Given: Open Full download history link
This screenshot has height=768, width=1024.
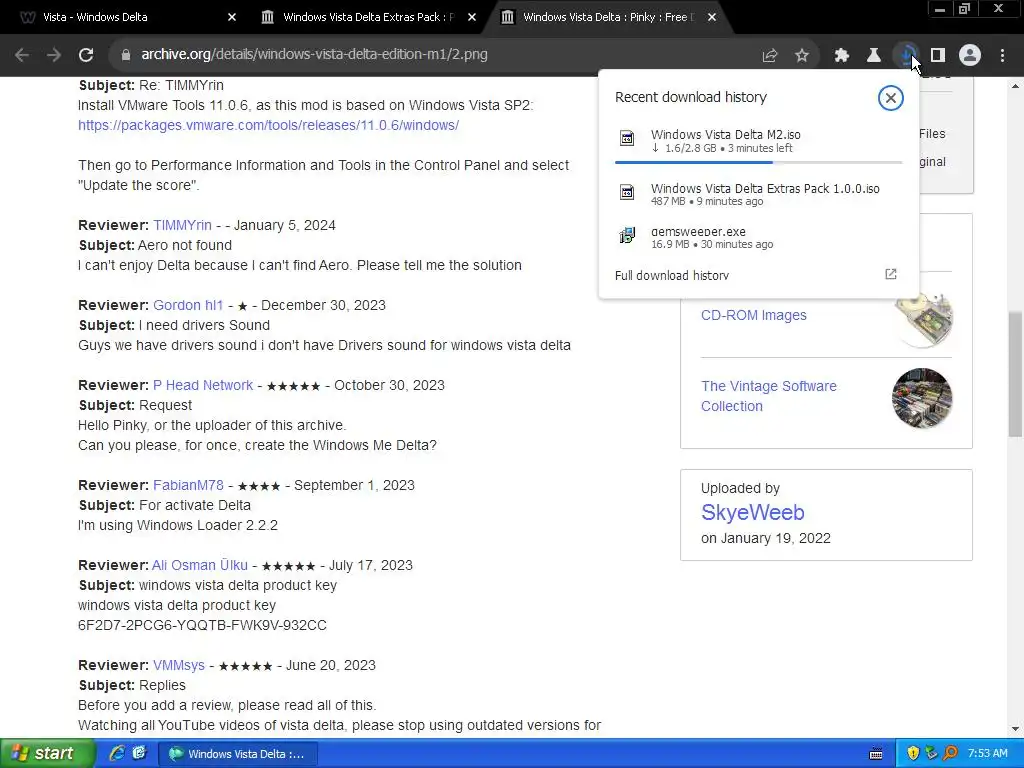Looking at the screenshot, I should (672, 276).
